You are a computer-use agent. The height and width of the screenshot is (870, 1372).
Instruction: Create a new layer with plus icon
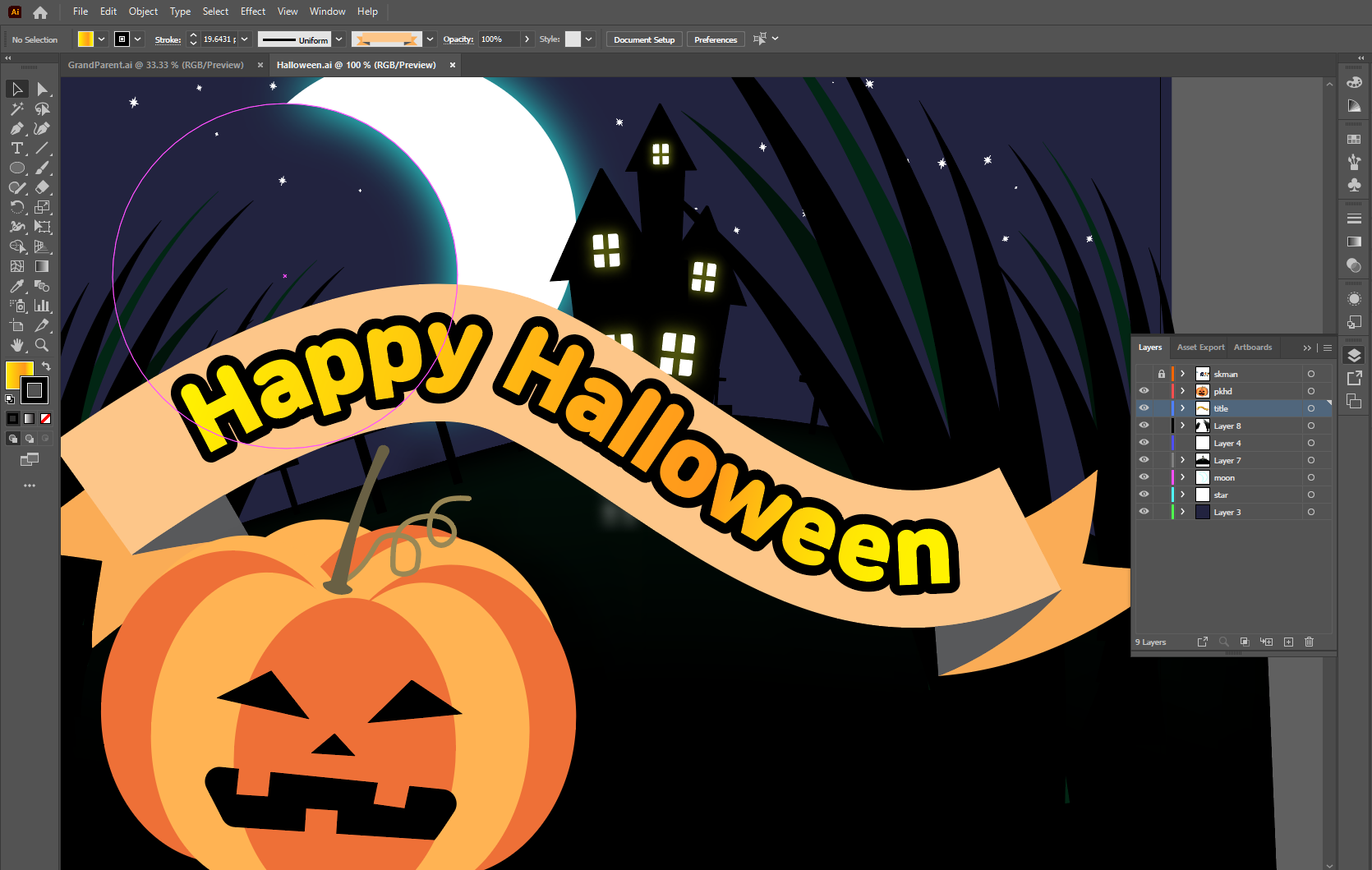point(1288,642)
